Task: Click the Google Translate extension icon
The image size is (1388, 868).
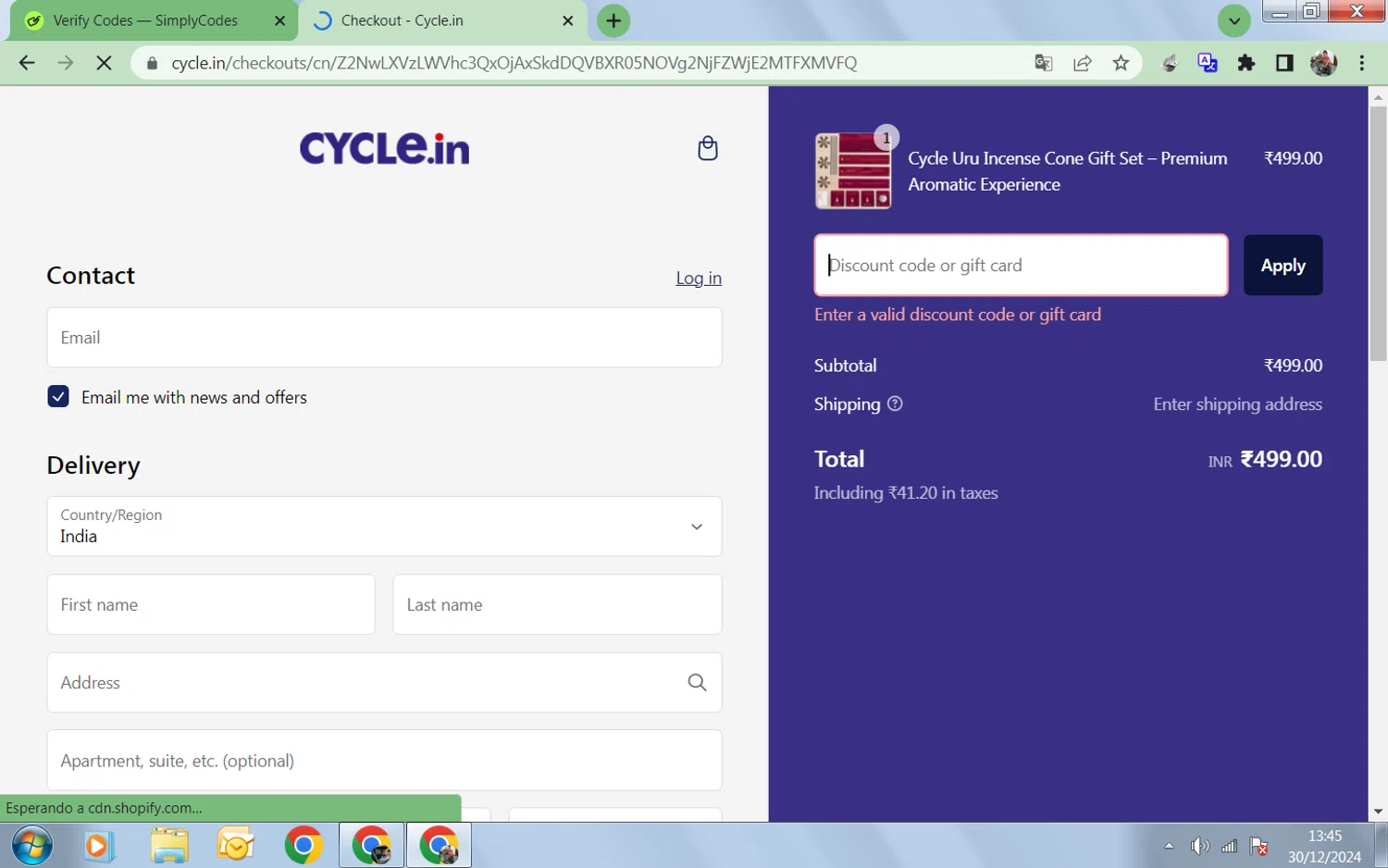Action: [1208, 63]
